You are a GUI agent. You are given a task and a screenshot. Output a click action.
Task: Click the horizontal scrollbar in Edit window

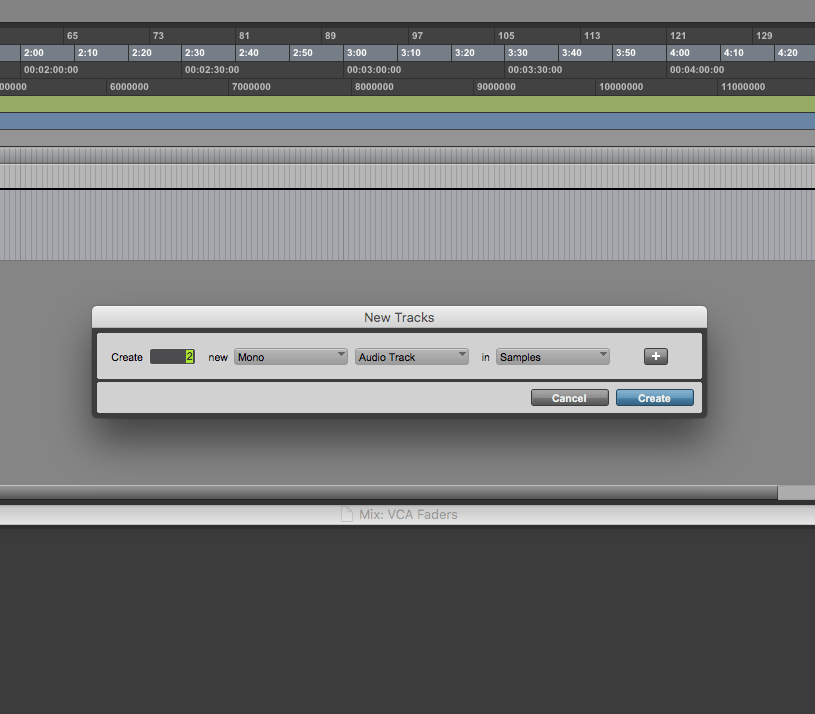point(389,492)
